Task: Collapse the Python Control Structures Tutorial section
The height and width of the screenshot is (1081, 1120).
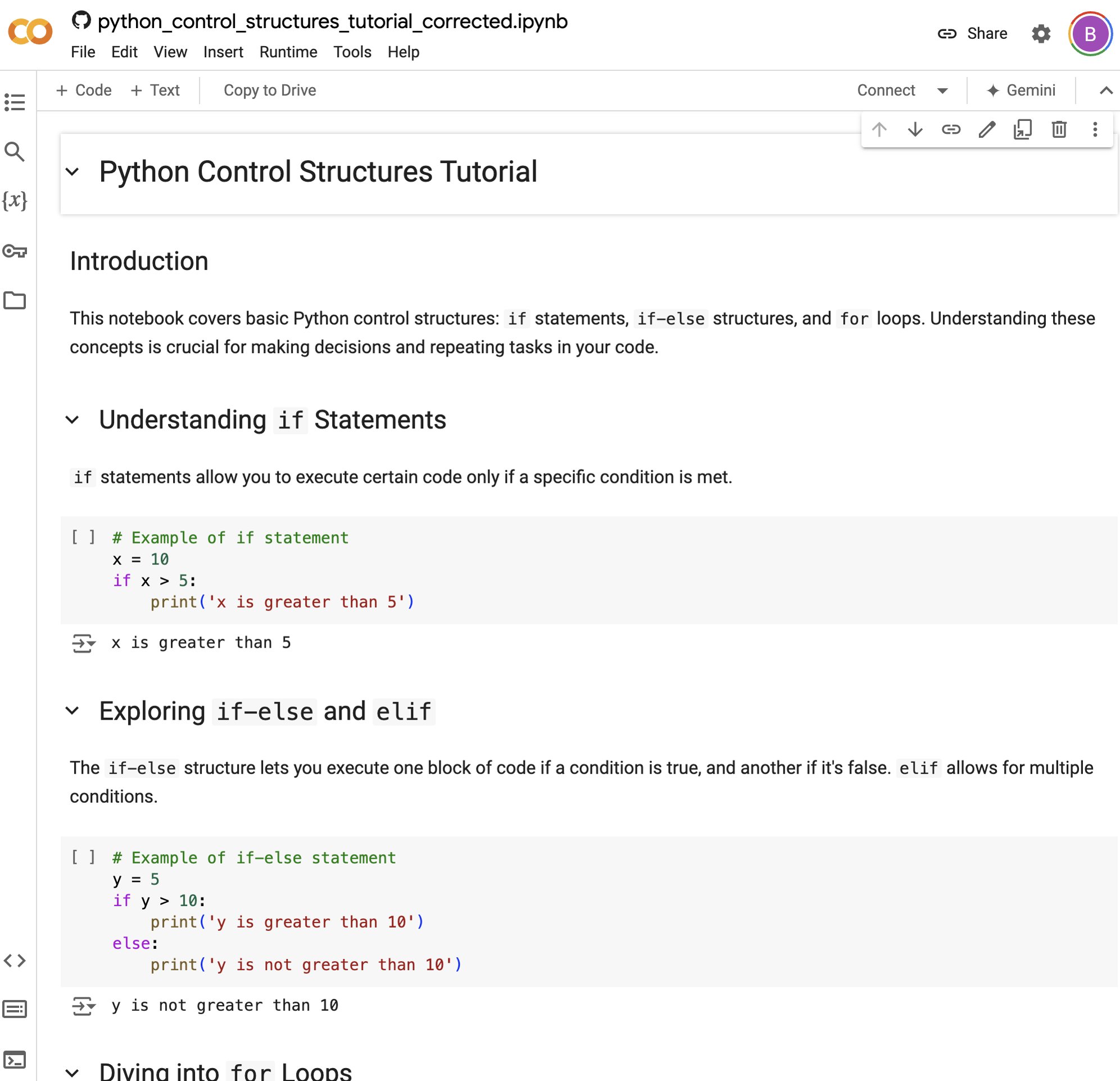Action: point(73,172)
